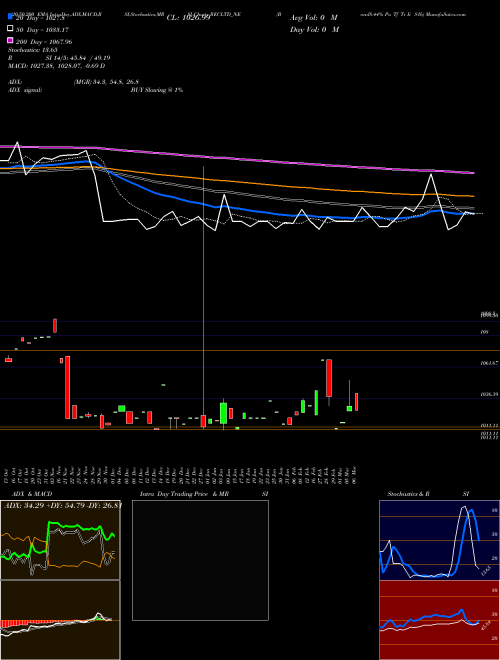The height and width of the screenshot is (660, 500).
Task: Open the MACD histogram panel
Action: (x=60, y=620)
